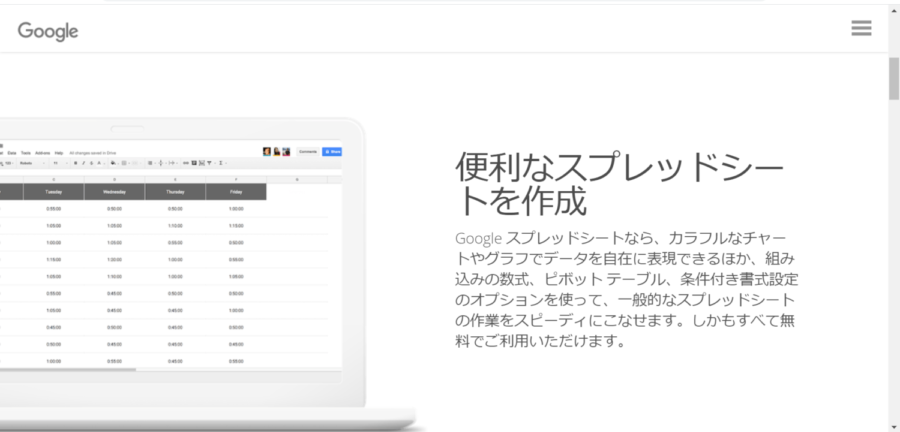Open the Roboto font dropdown

[28, 162]
